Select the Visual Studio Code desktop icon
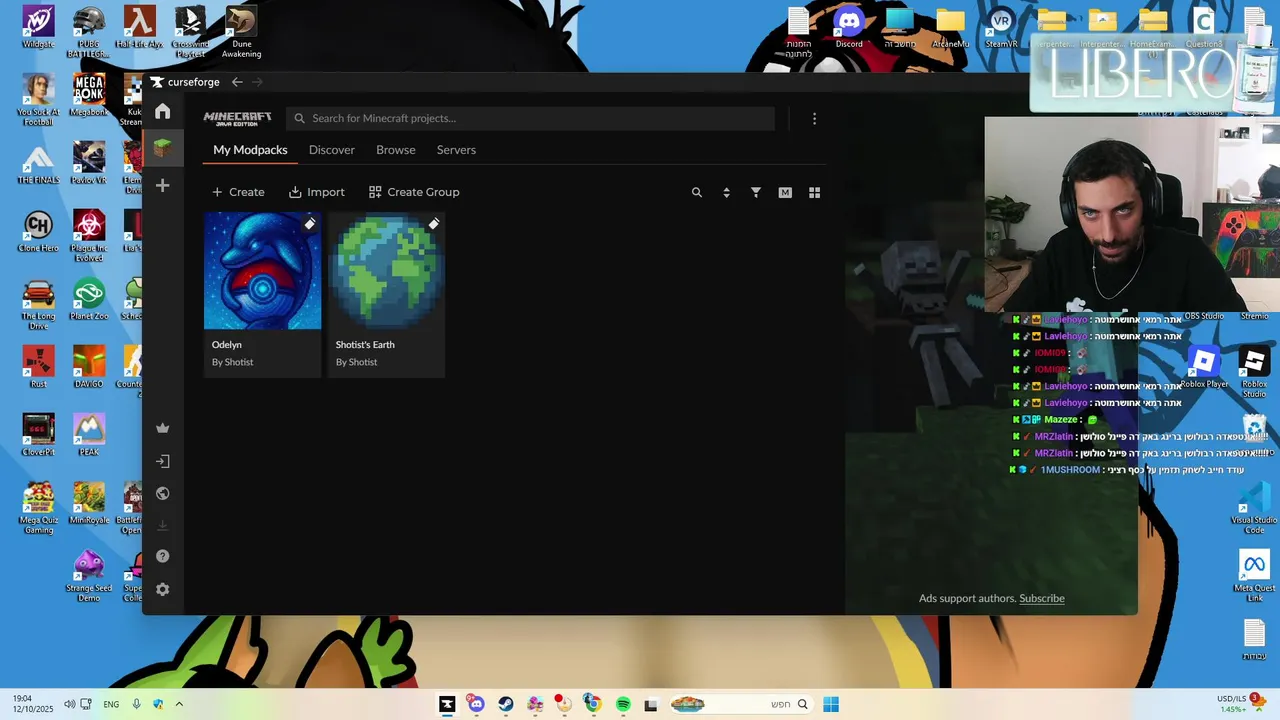This screenshot has height=720, width=1280. click(x=1254, y=507)
